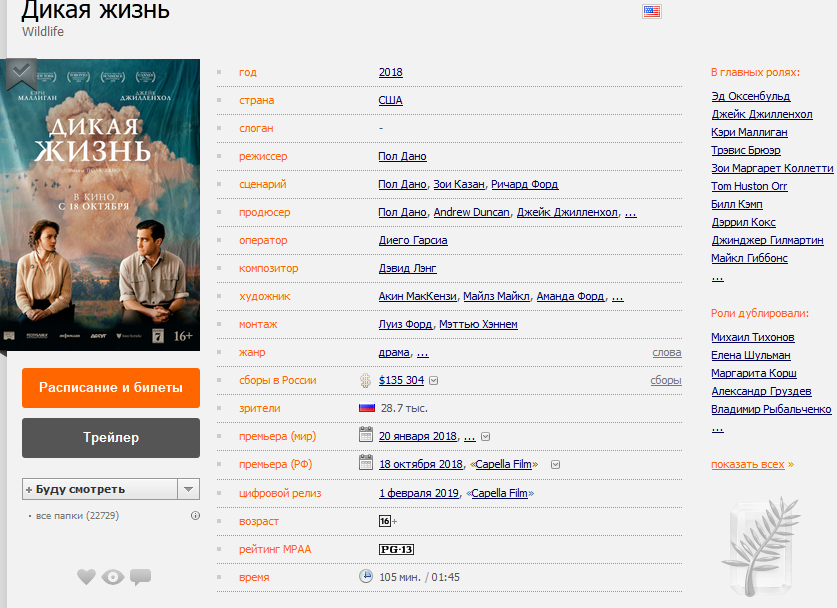This screenshot has height=608, width=837.
Task: Click the info icon next to all folders
Action: [x=195, y=516]
